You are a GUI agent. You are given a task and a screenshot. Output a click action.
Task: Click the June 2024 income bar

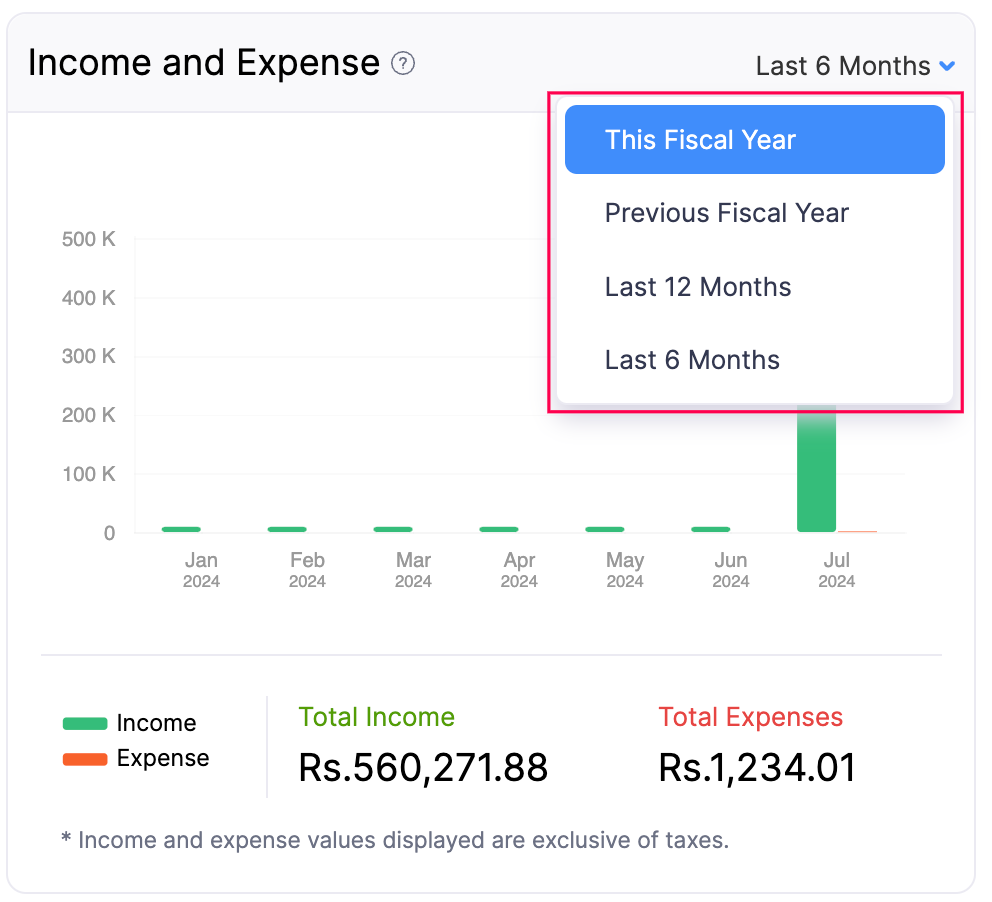click(x=711, y=529)
